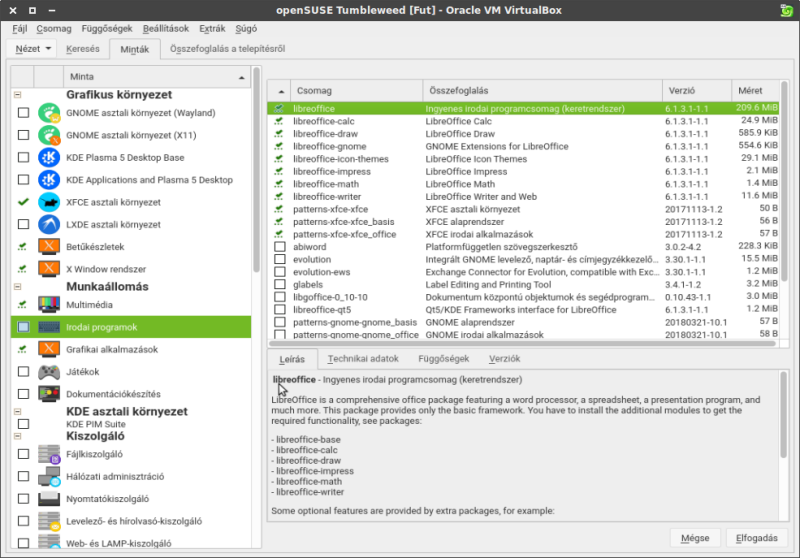Viewport: 800px width, 558px height.
Task: Sort patterns by the Minta column header
Action: pyautogui.click(x=157, y=77)
